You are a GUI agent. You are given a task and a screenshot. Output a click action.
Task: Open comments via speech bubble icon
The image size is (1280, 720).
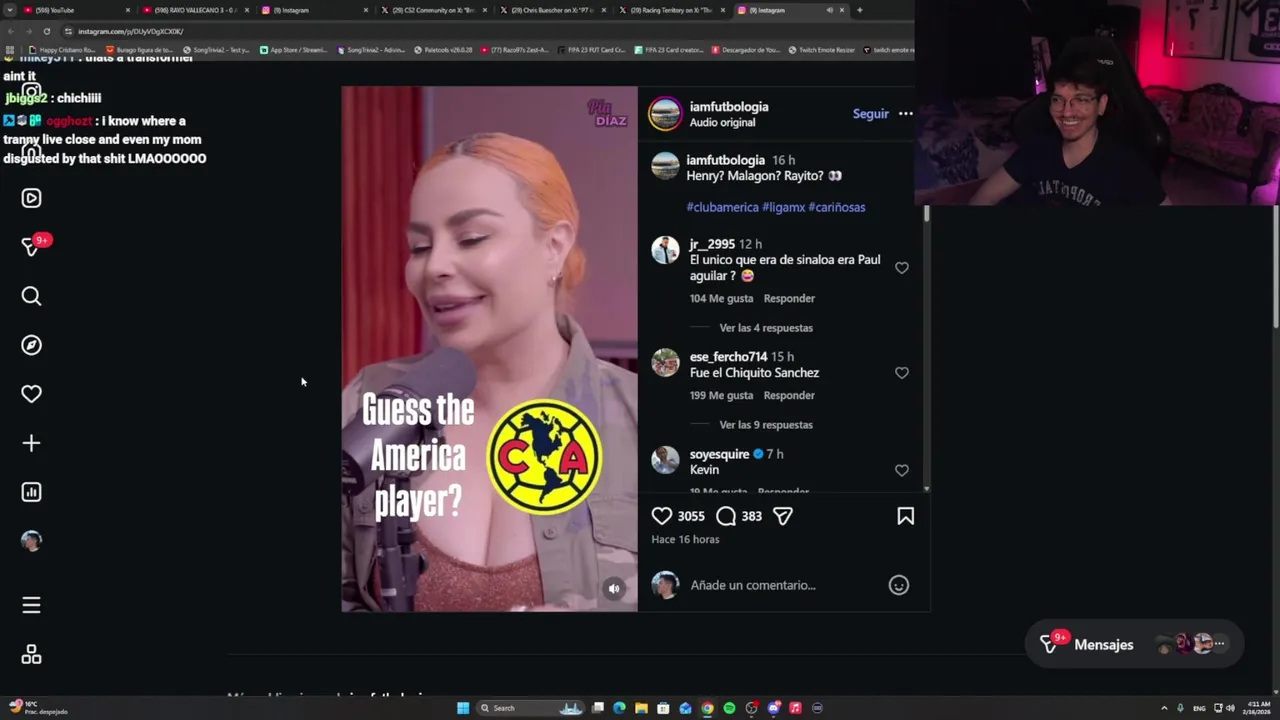(726, 516)
